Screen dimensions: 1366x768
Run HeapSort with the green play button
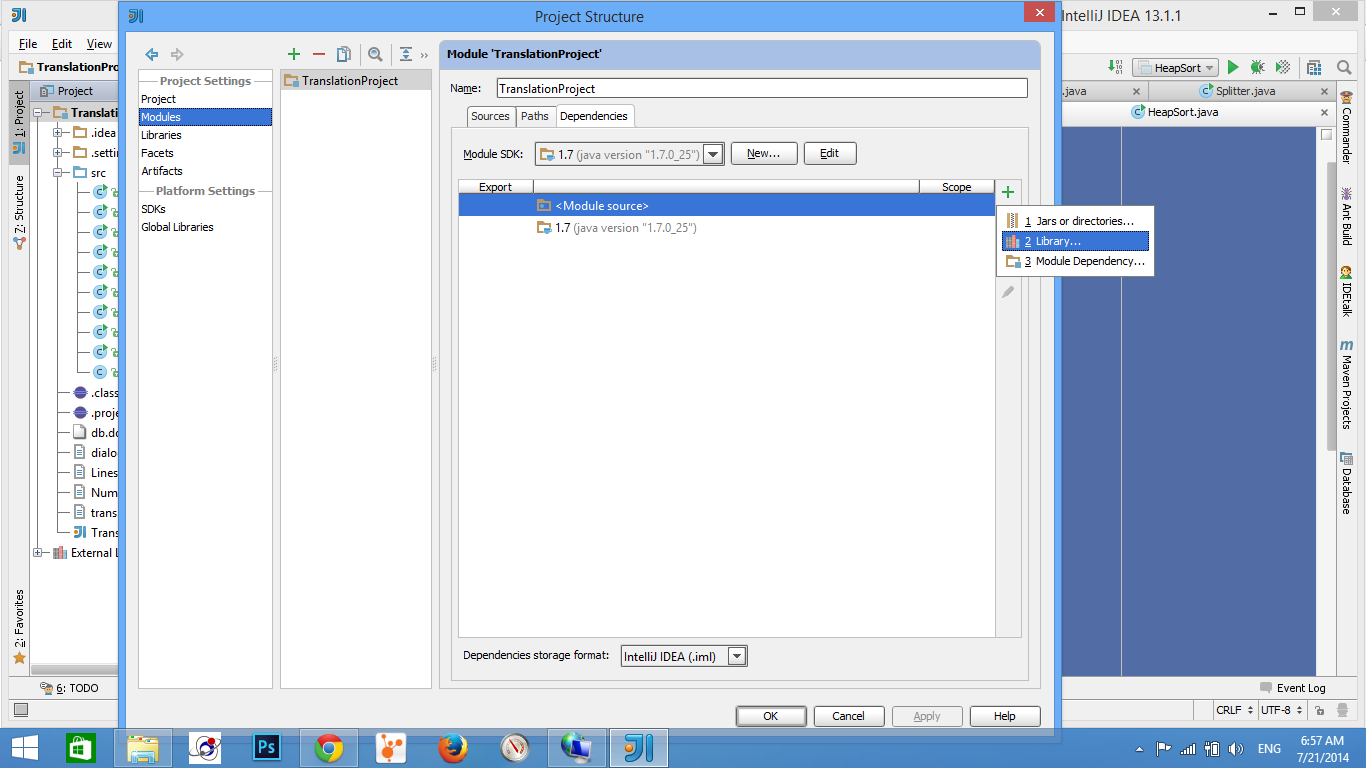[1233, 67]
